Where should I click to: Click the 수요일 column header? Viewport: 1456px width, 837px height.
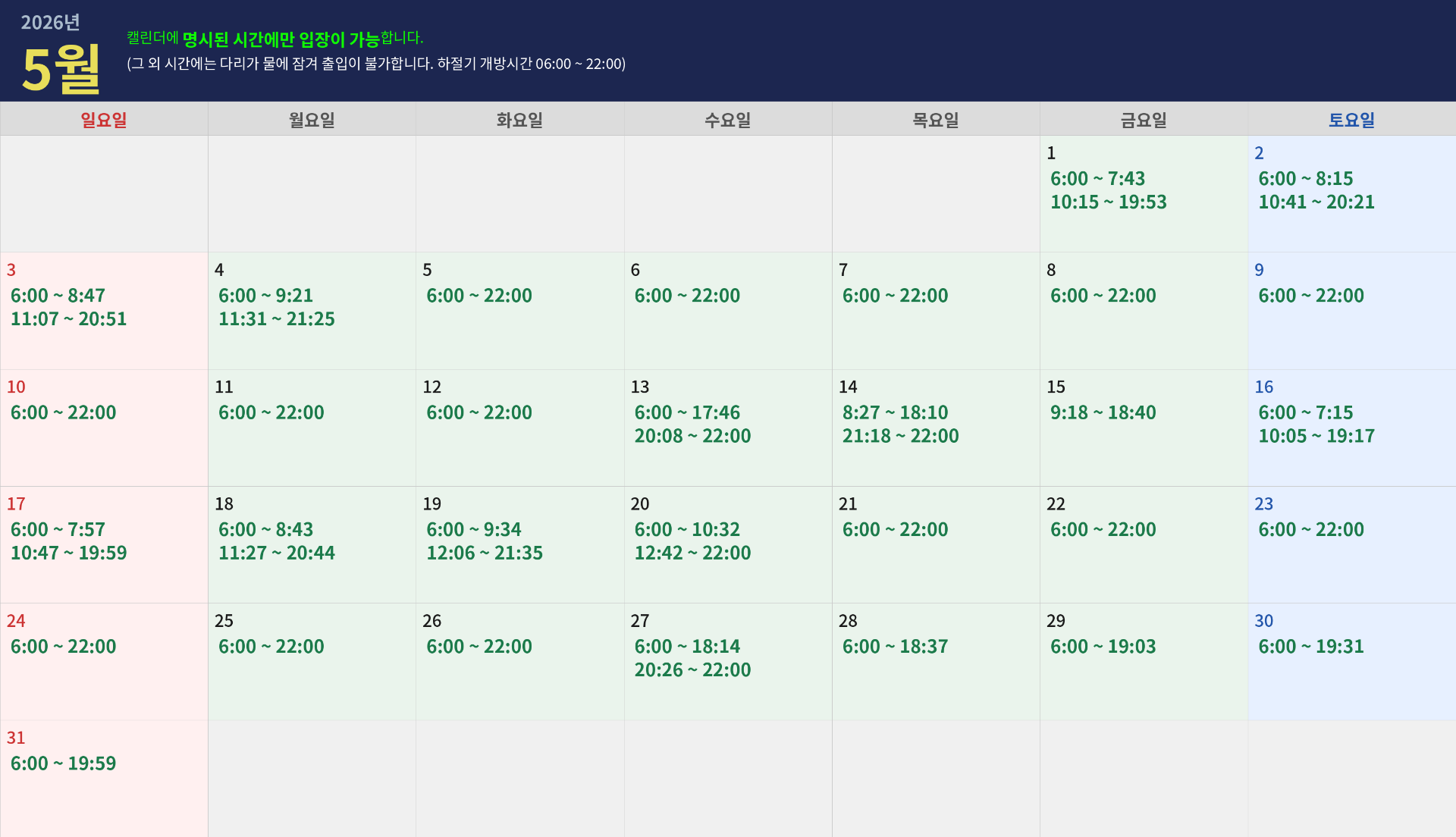pos(727,120)
